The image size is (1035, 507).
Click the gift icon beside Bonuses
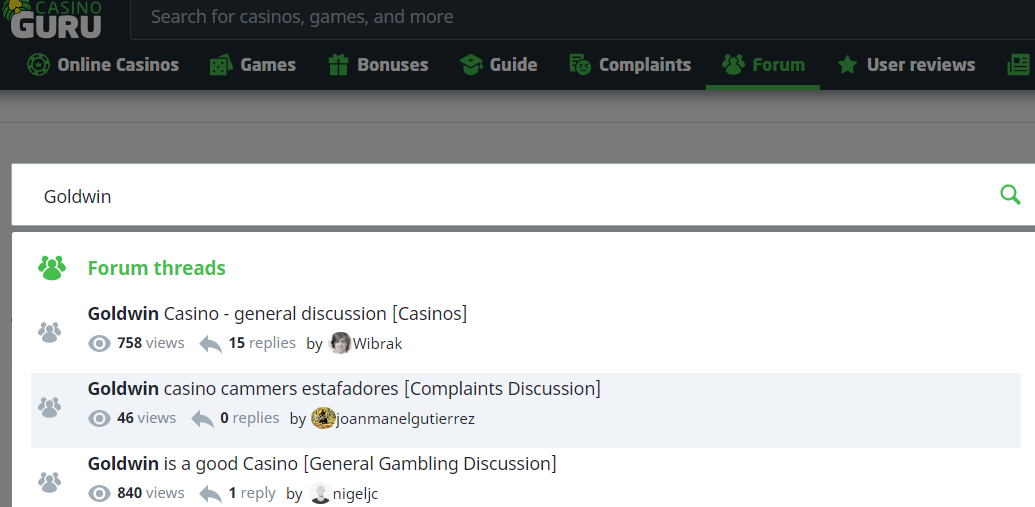click(340, 65)
